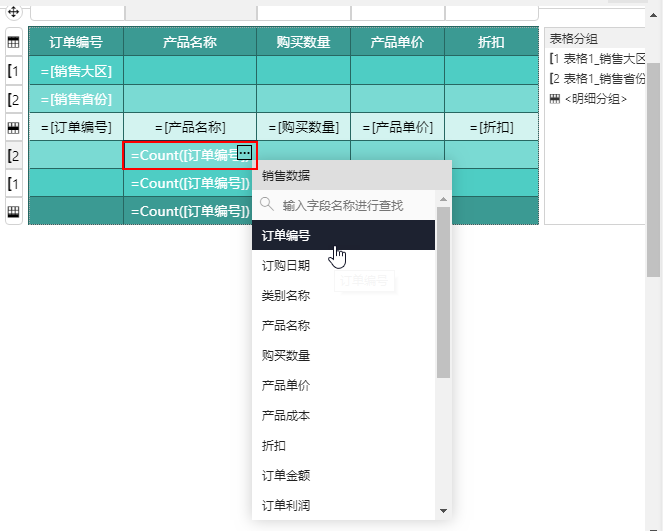This screenshot has width=663, height=531.
Task: Pick 类别名称 in the dropdown list
Action: (x=286, y=296)
